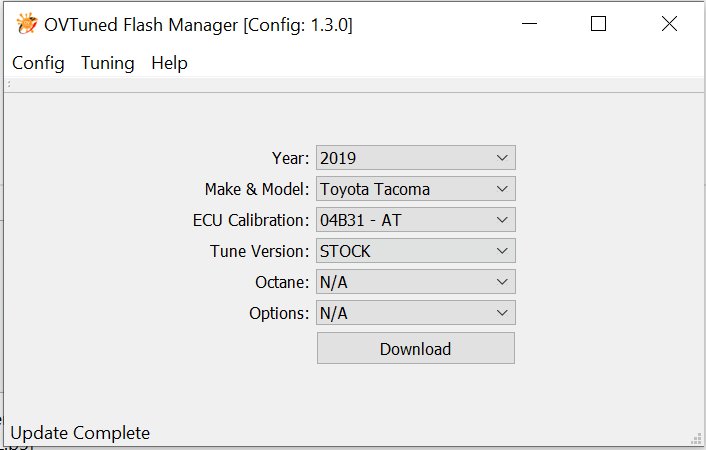Click the ECU Calibration: label

coord(251,220)
